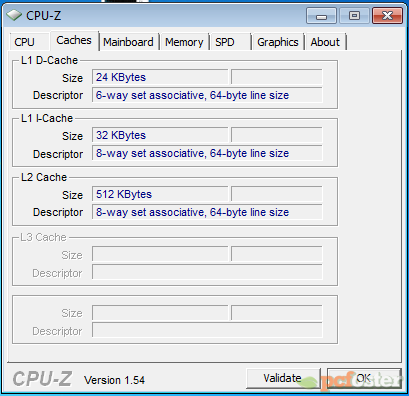Open the Memory tab
This screenshot has height=396, width=409.
[x=184, y=42]
